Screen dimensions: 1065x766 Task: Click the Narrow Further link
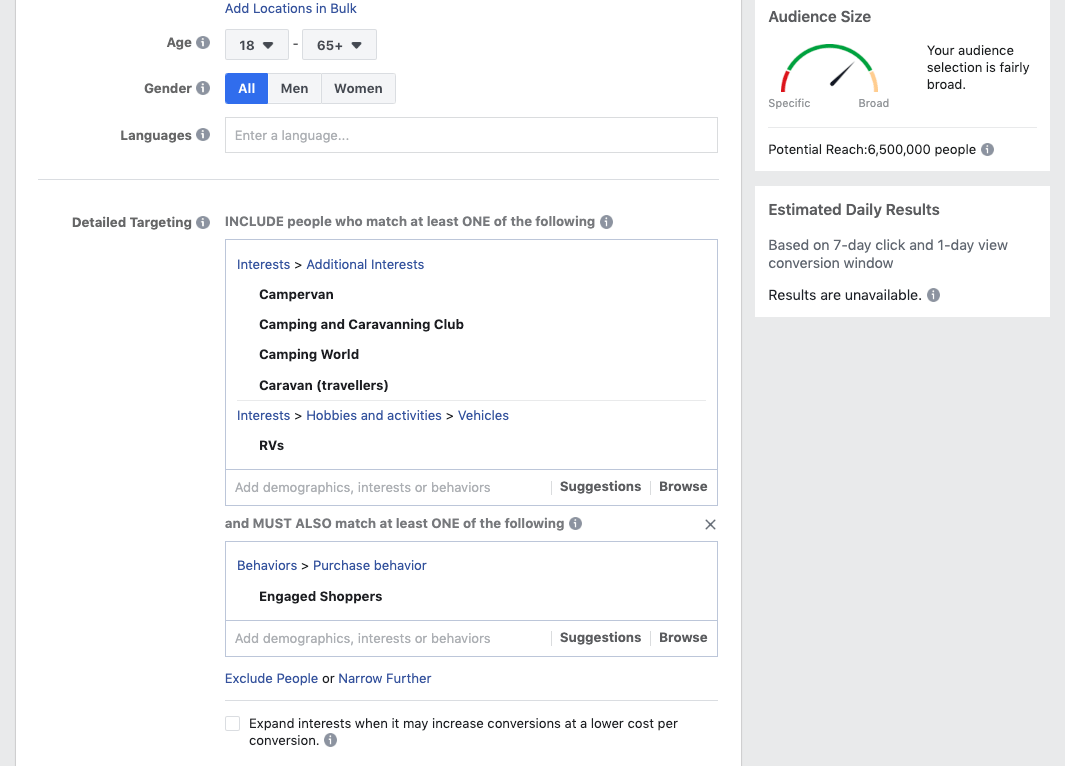point(385,678)
